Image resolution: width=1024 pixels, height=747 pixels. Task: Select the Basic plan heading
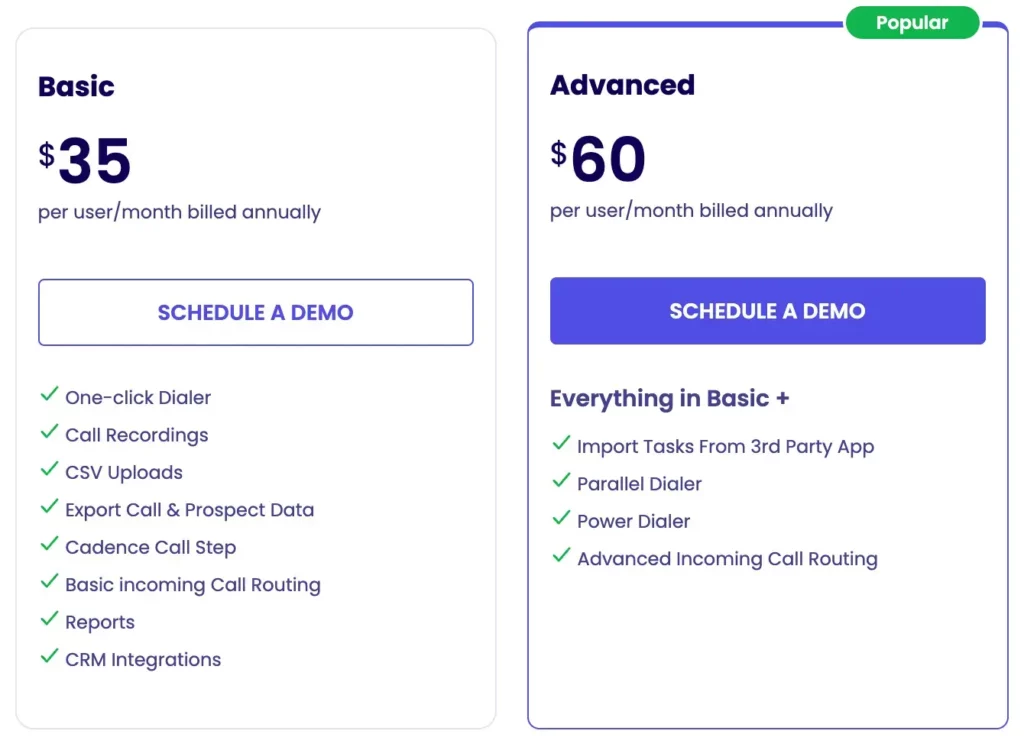(x=76, y=87)
